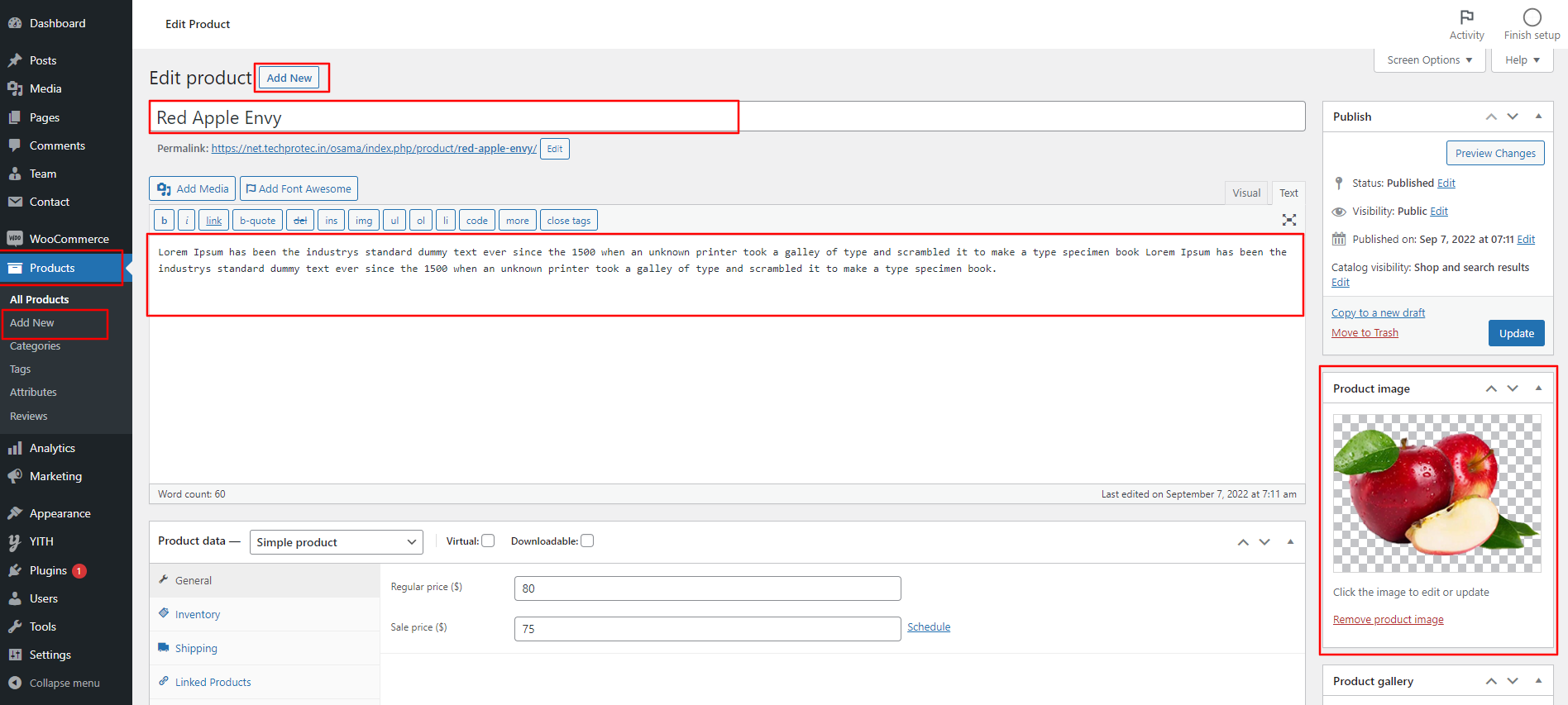Expand the Screen Options dropdown

[x=1429, y=60]
